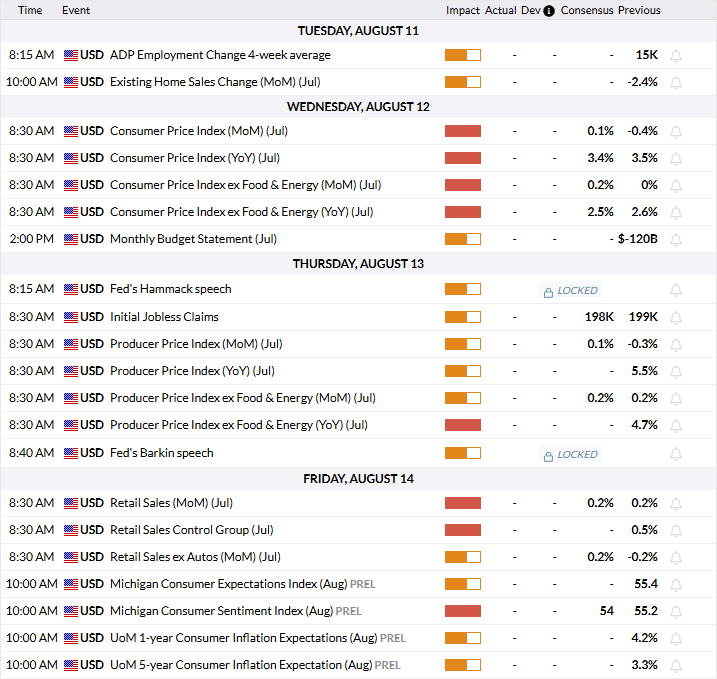
Task: Click the Previous column header
Action: [639, 11]
